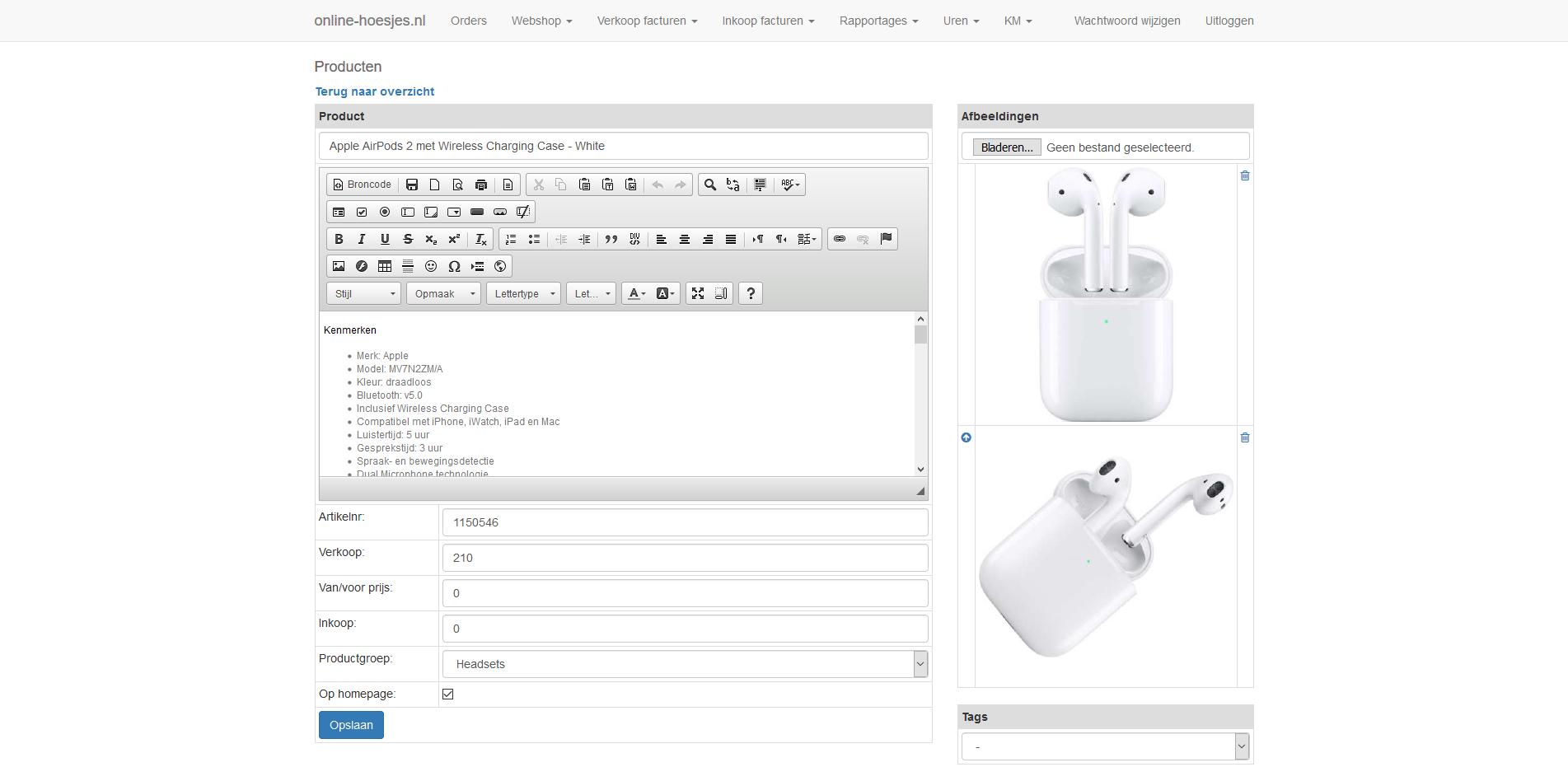Open the background color dropdown
The height and width of the screenshot is (781, 1568).
[665, 293]
